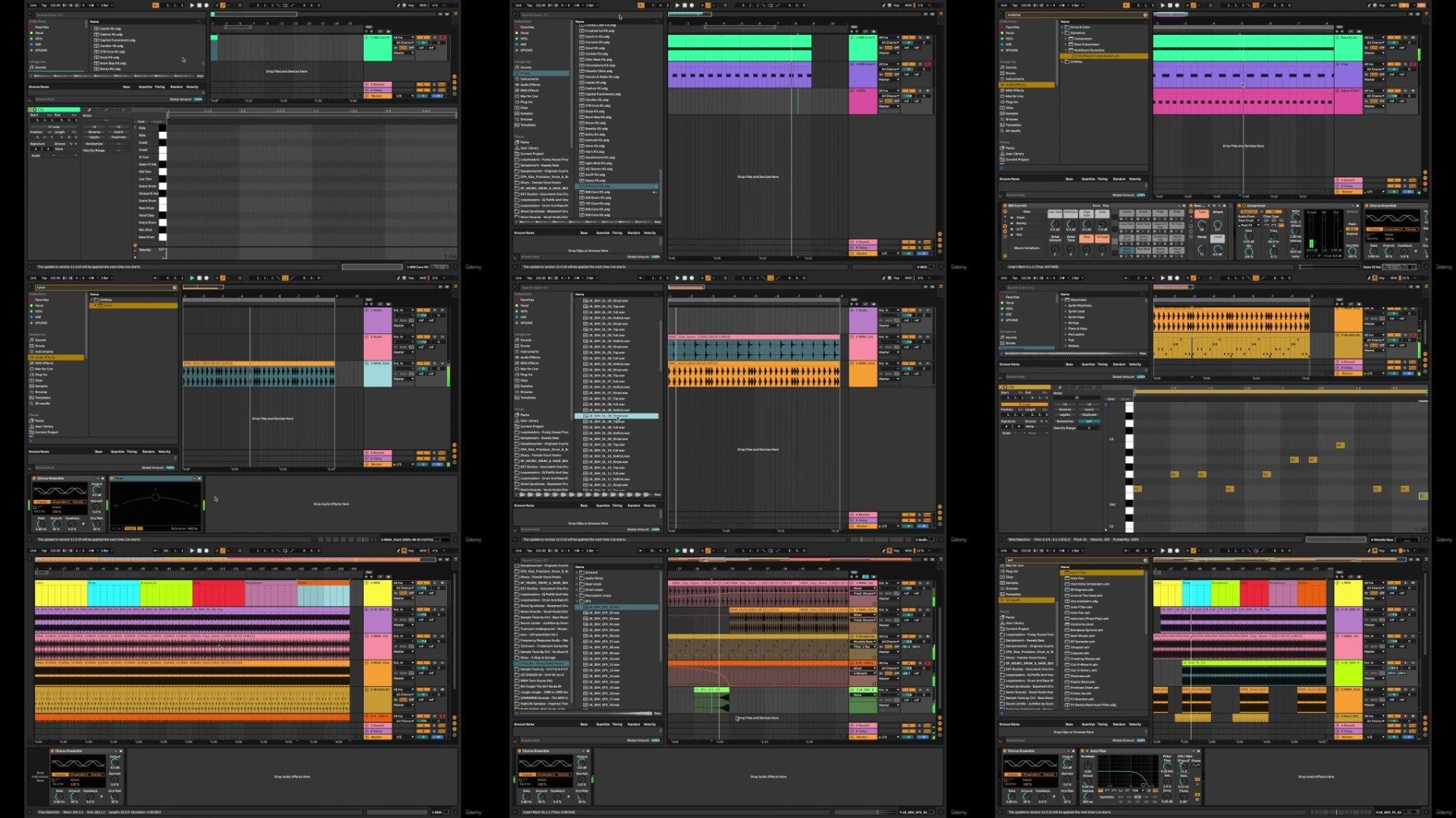Collapse the "Dynamics" browser folder

1062,33
